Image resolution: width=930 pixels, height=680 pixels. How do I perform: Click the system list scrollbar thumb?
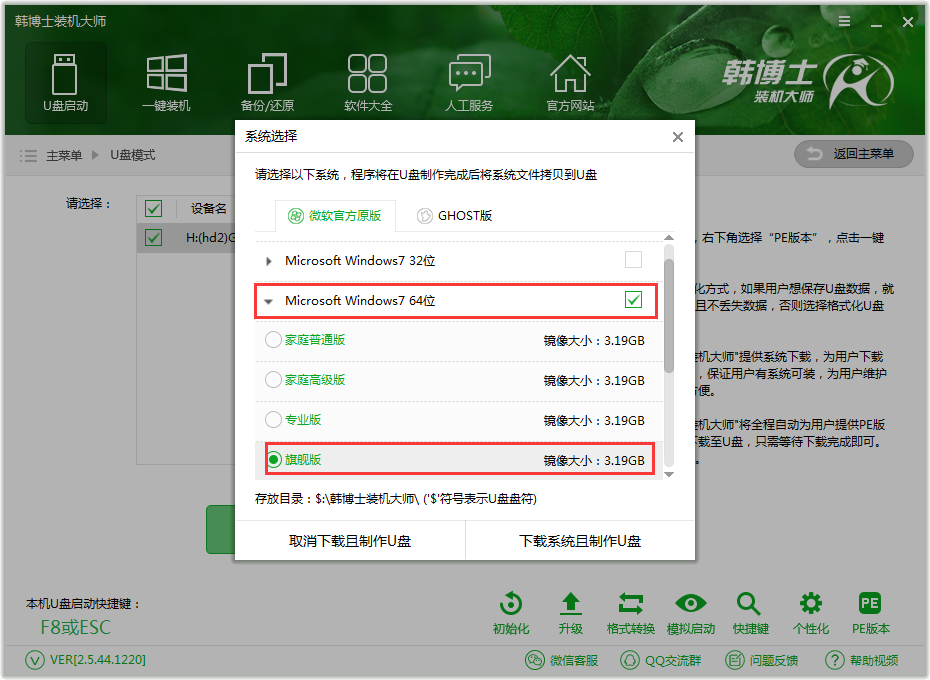click(x=669, y=316)
